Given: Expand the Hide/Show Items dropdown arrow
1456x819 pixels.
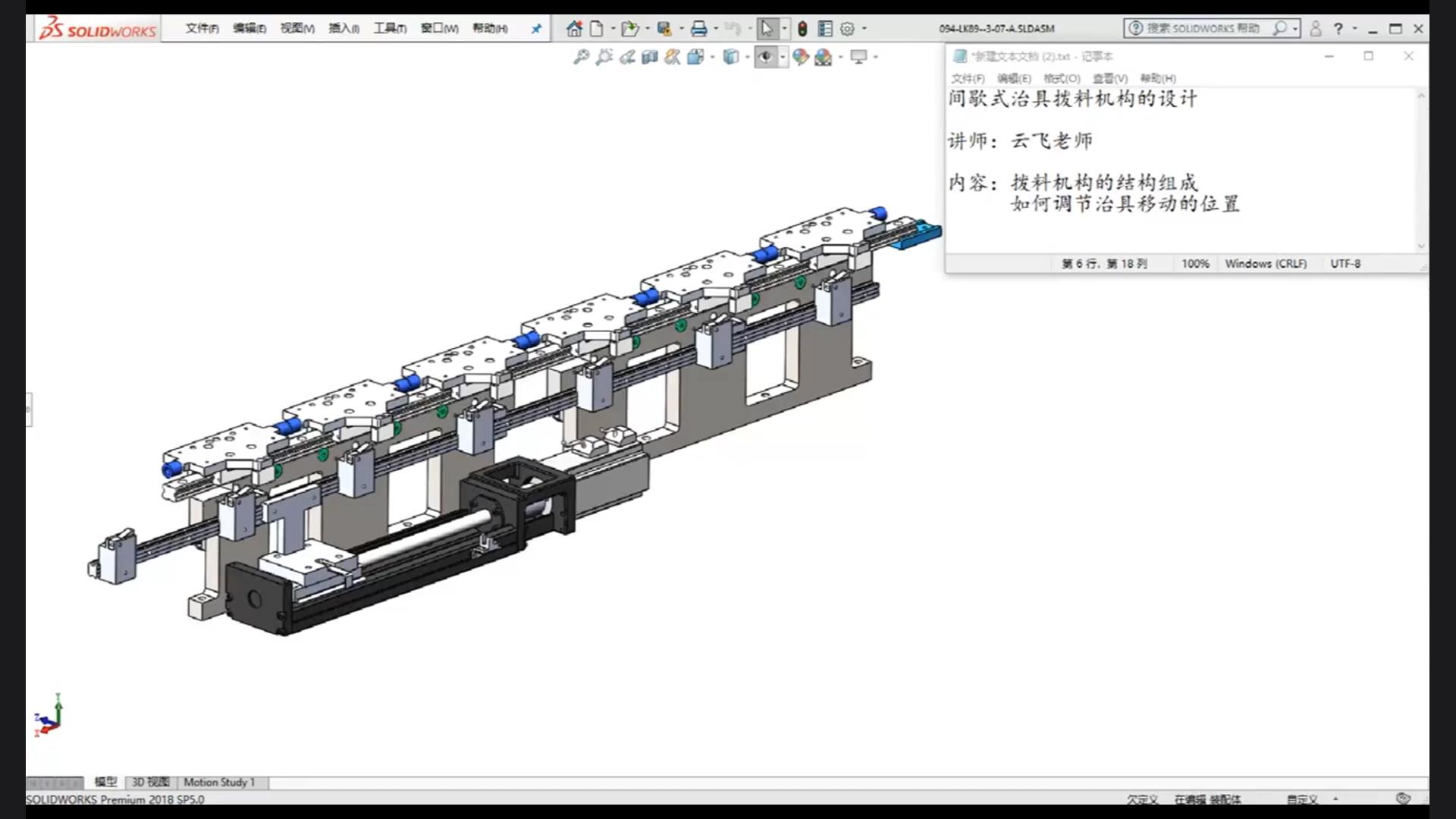Looking at the screenshot, I should tap(783, 57).
